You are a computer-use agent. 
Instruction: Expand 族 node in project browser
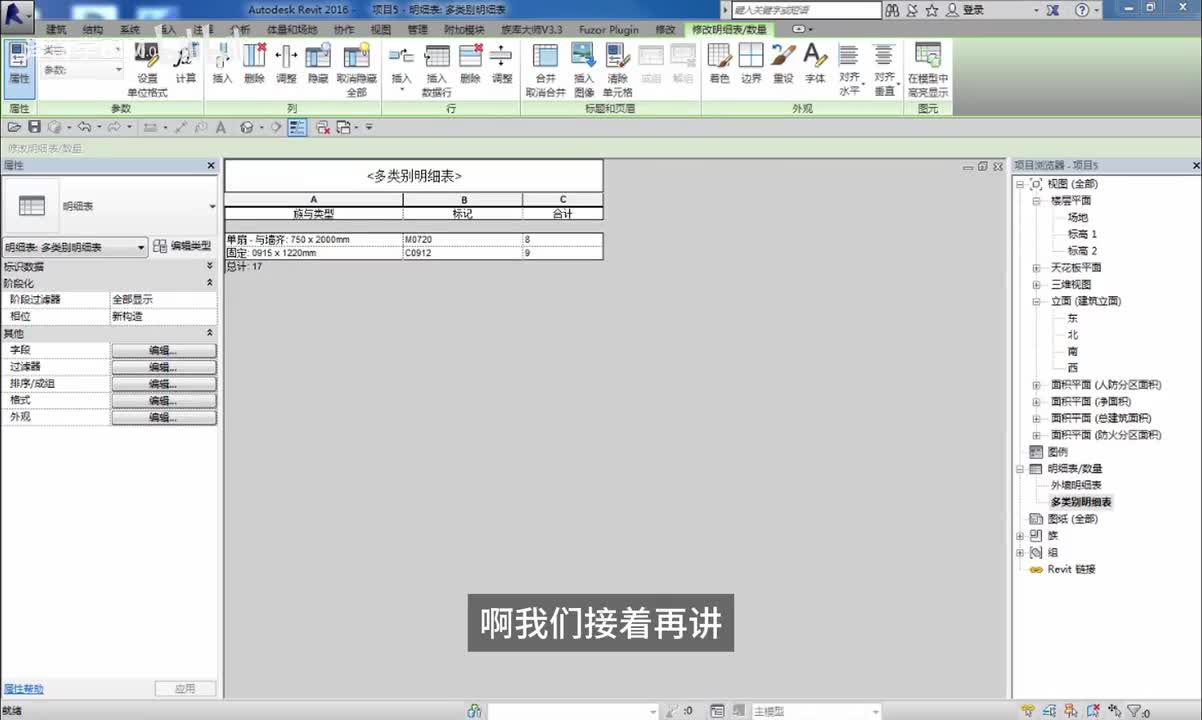tap(1020, 535)
